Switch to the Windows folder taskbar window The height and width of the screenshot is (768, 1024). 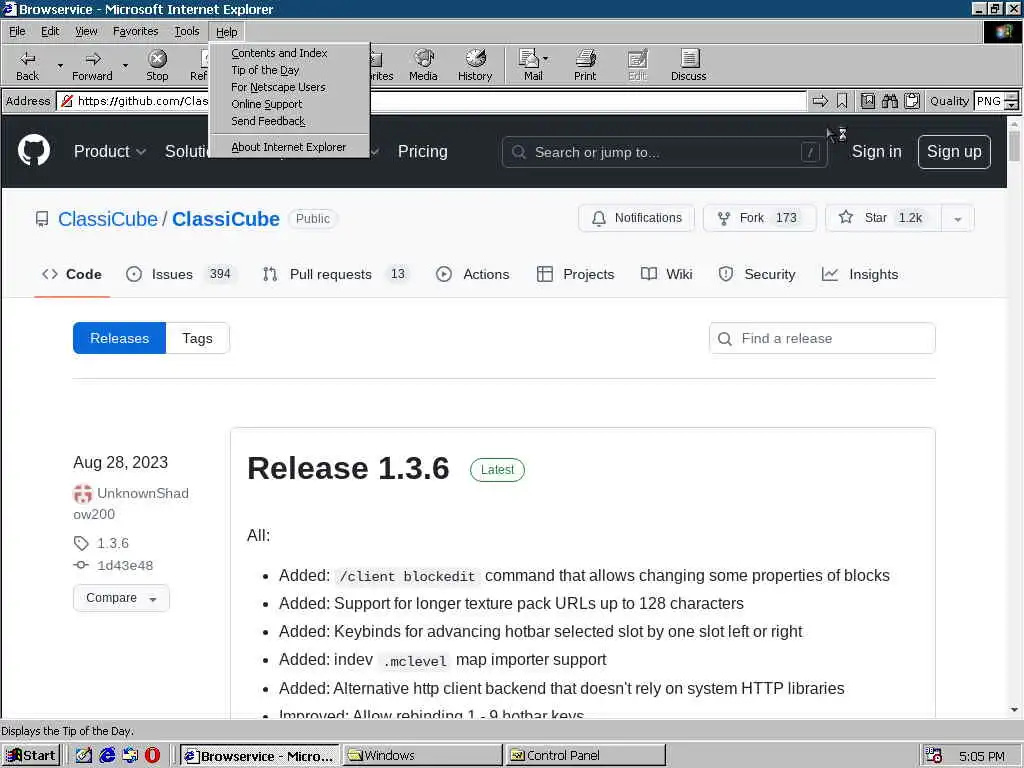click(x=423, y=756)
